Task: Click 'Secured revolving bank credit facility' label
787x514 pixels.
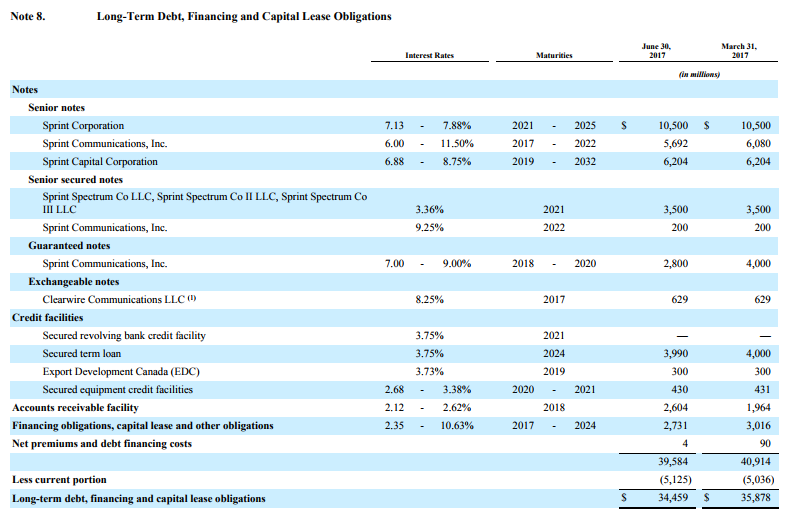Action: [x=124, y=336]
